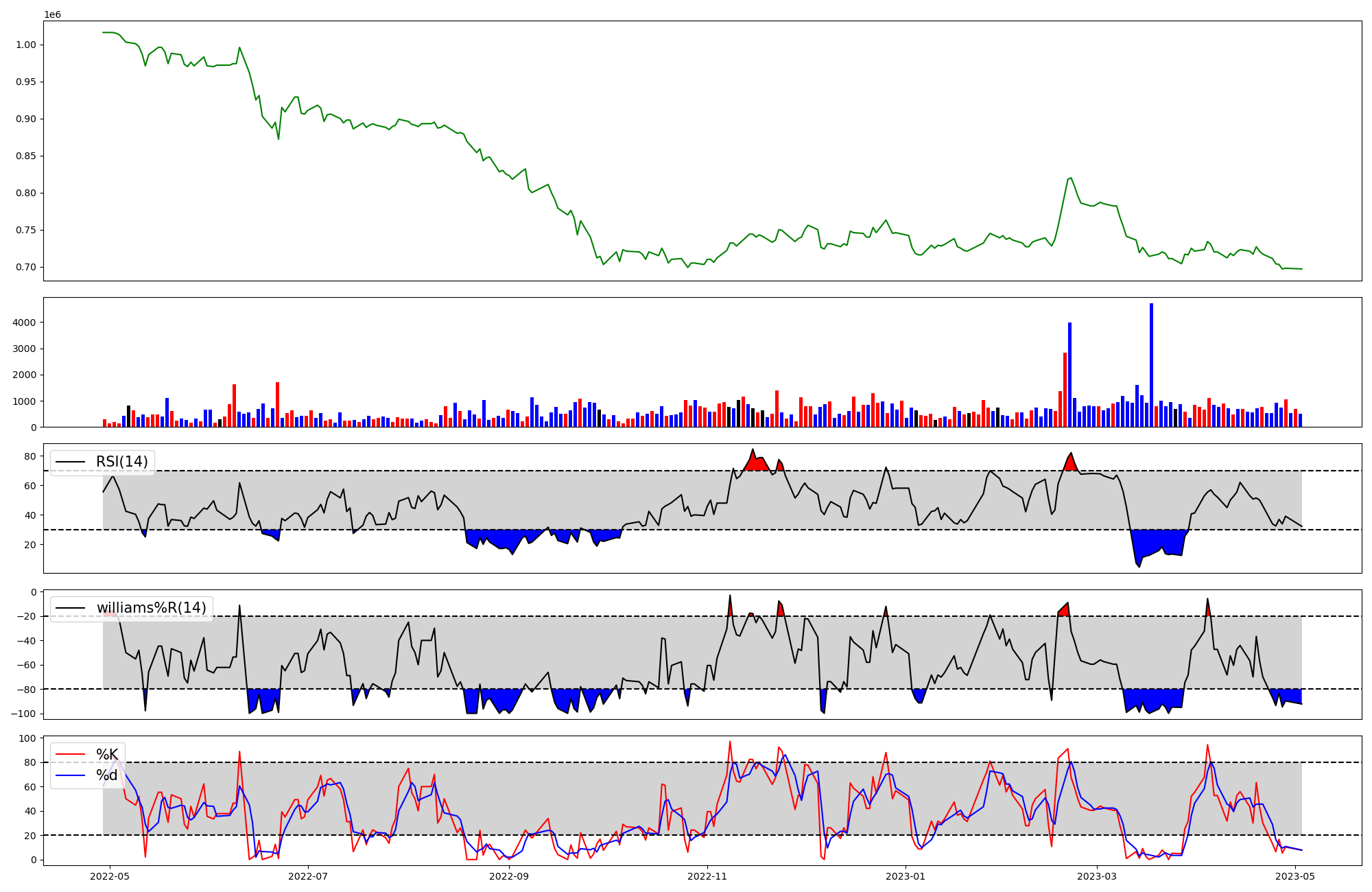Click the RSI(14) legend label
Viewport: 1372px width, 892px height.
point(121,462)
